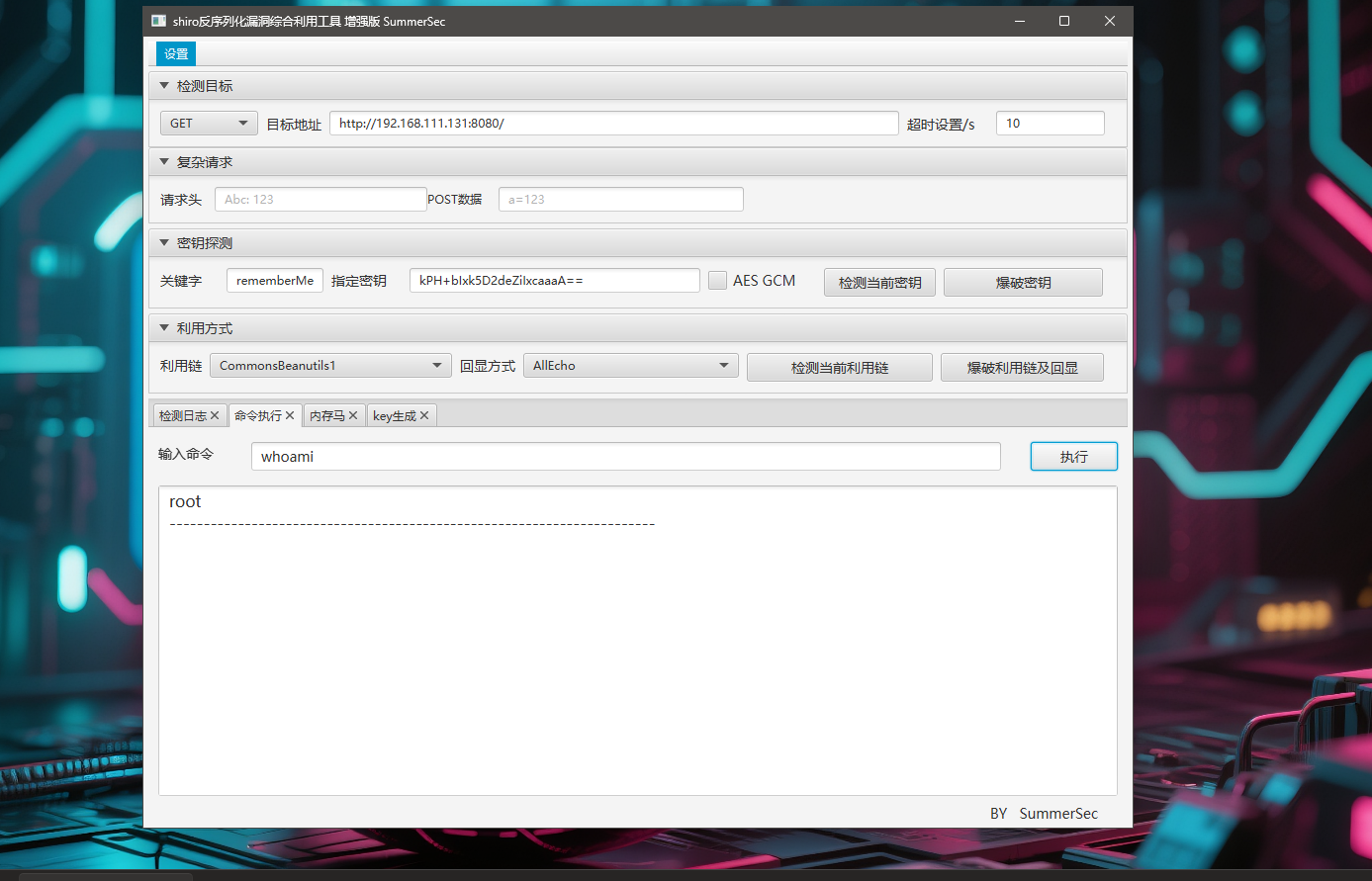Switch to the 检测日志 tab
Image resolution: width=1372 pixels, height=881 pixels.
click(182, 416)
